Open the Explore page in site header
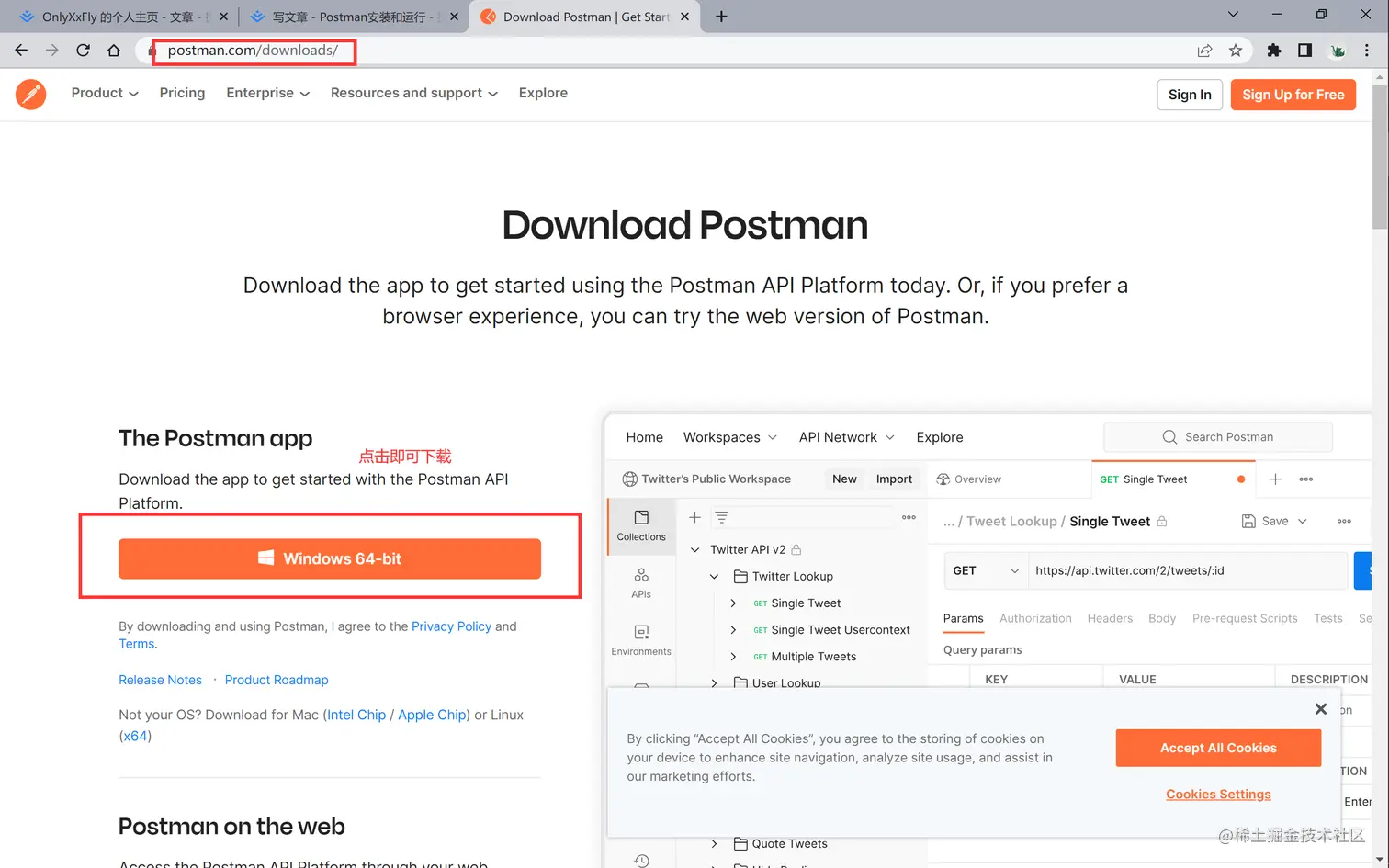Screen dimensions: 1389x868 point(543,93)
